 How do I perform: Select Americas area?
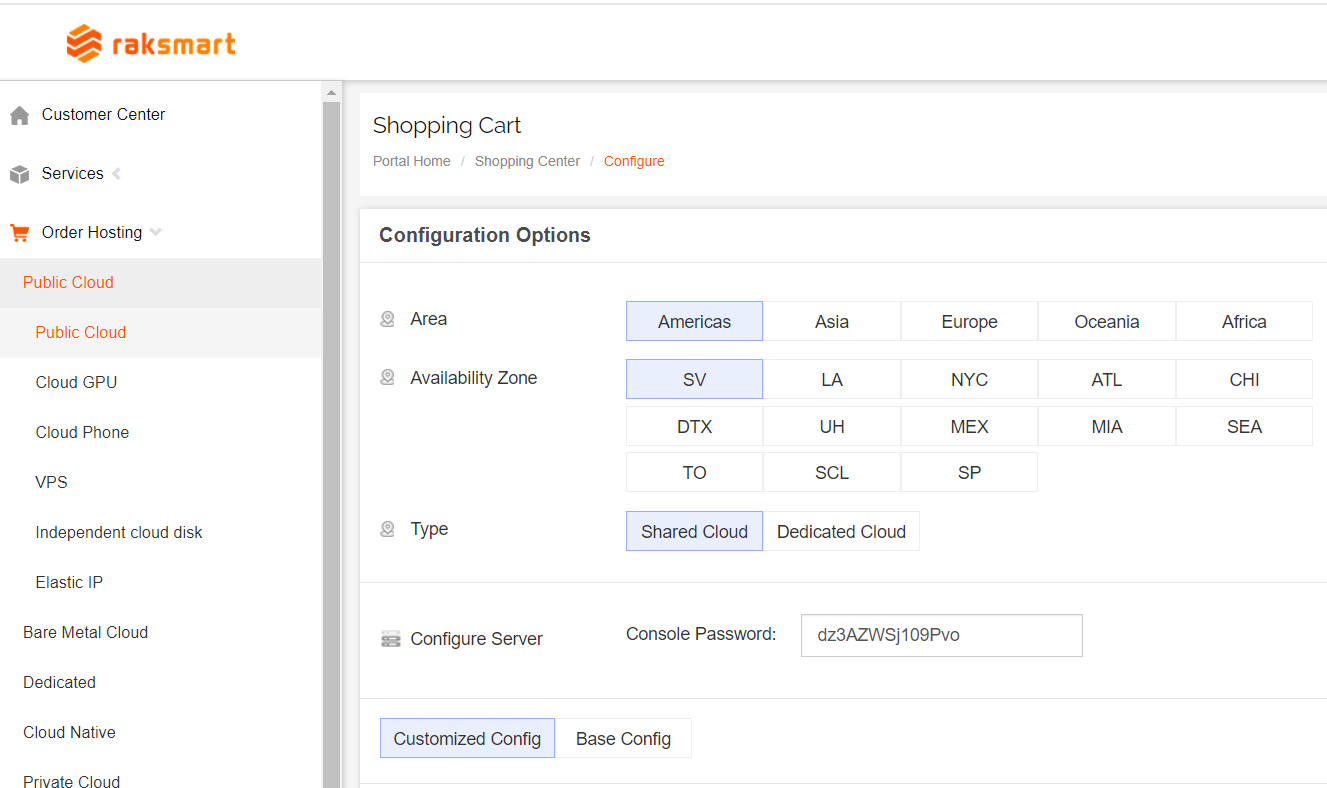[694, 321]
